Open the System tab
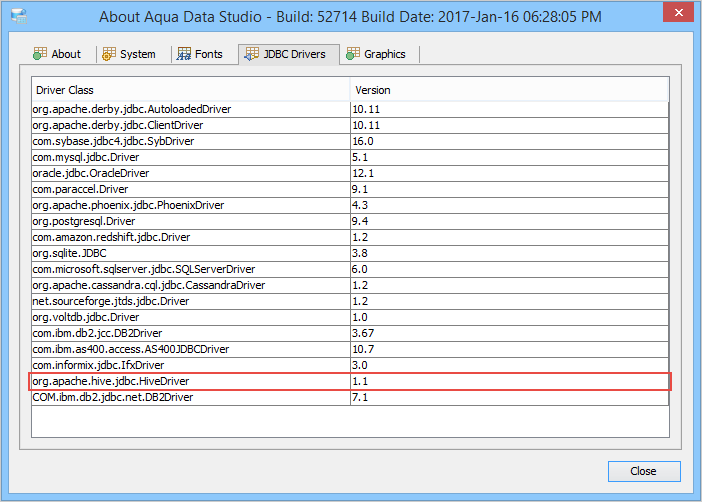The width and height of the screenshot is (702, 502). 129,54
